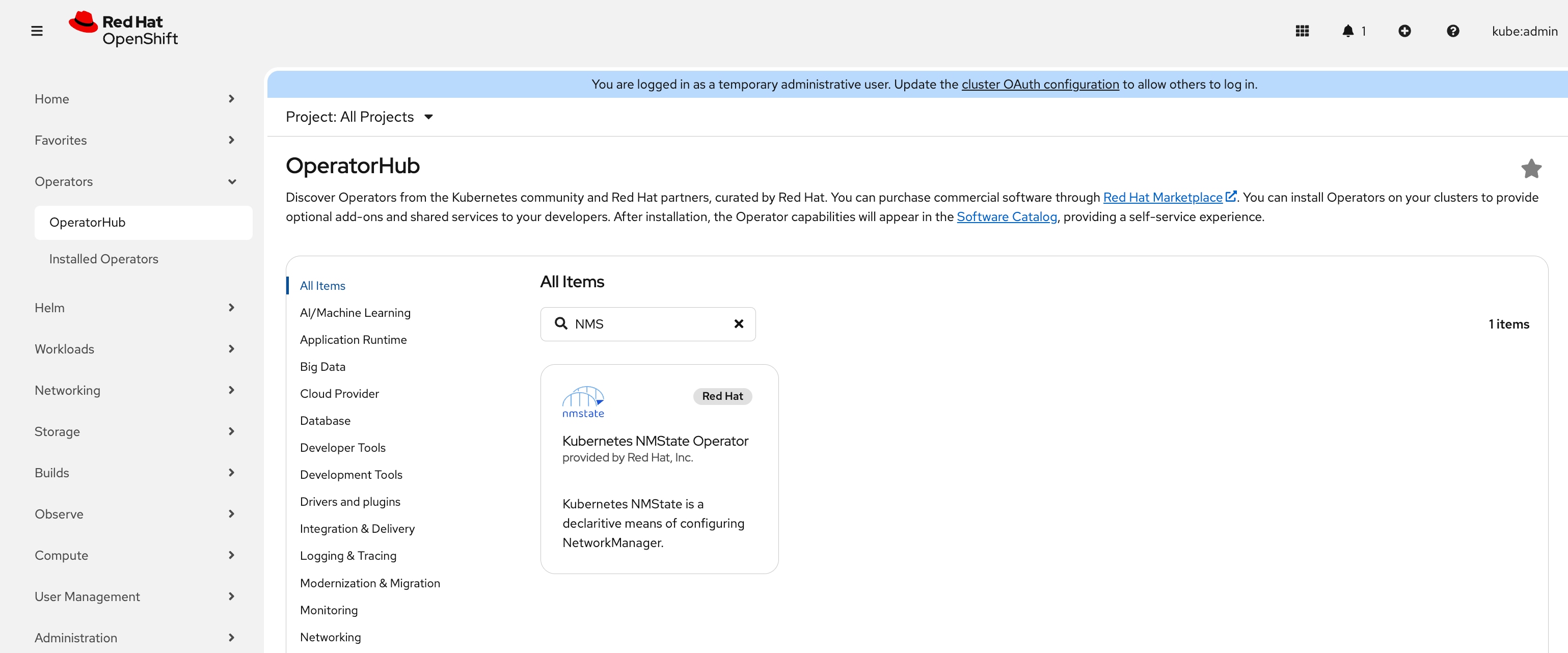The image size is (1568, 653).
Task: Filter by Logging & Tracing category
Action: (x=347, y=556)
